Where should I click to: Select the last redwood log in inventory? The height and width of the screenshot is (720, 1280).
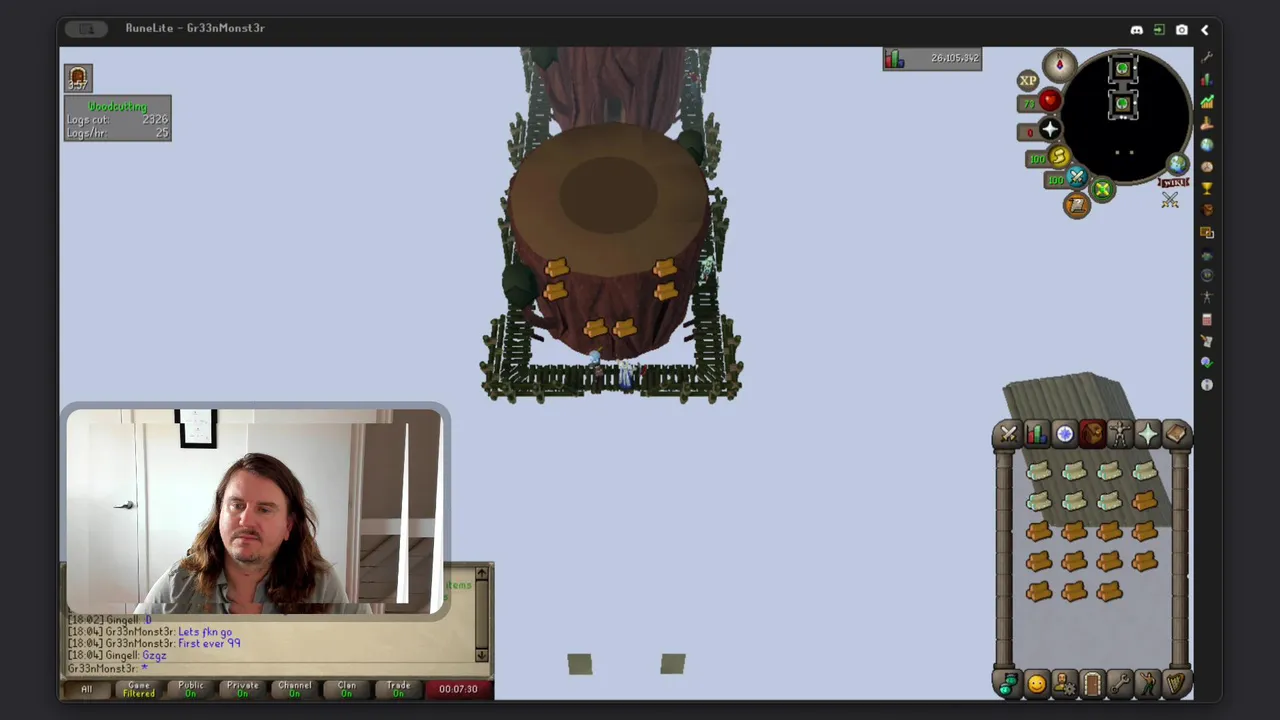[1109, 592]
